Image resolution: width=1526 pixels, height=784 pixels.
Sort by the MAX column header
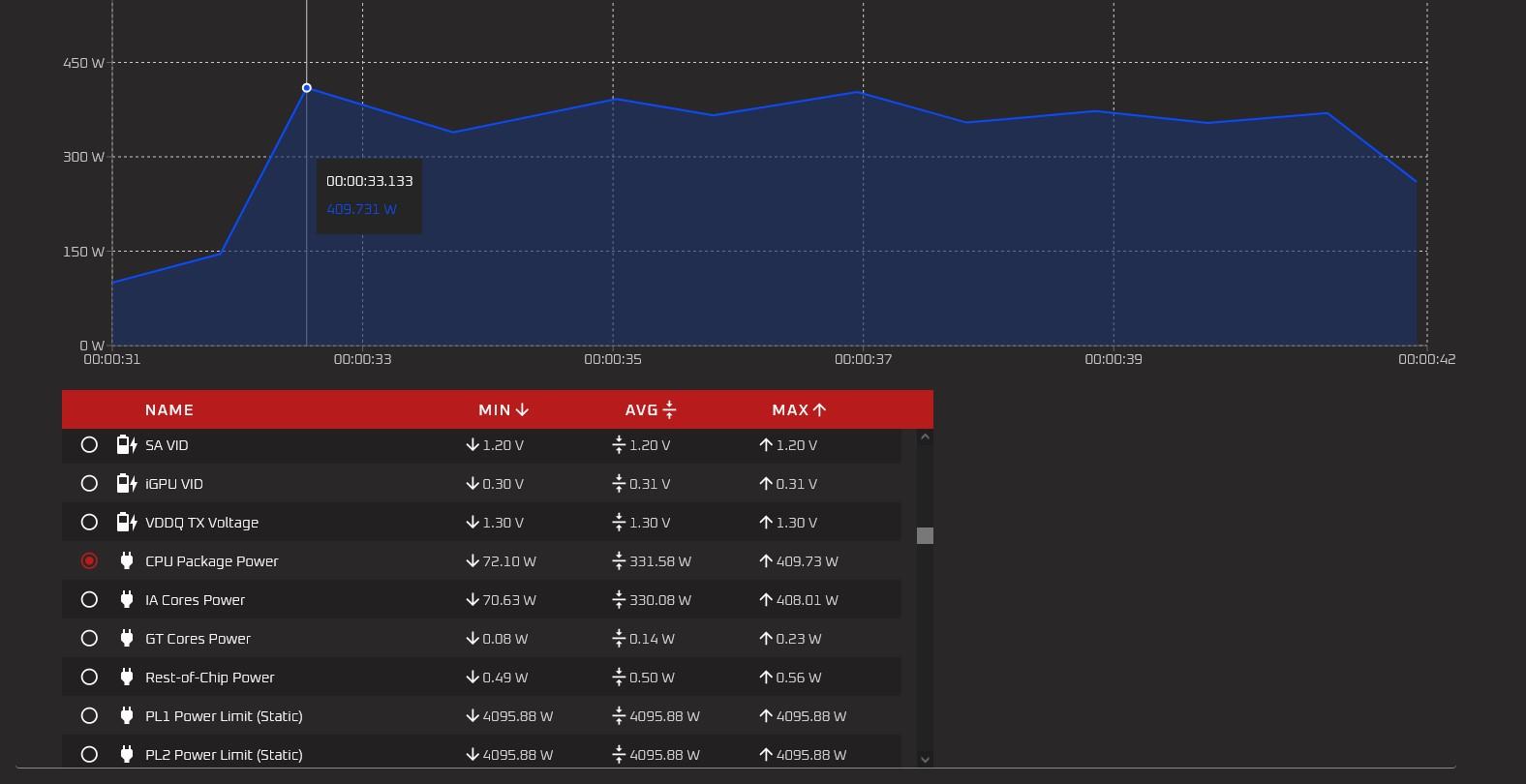(x=798, y=410)
